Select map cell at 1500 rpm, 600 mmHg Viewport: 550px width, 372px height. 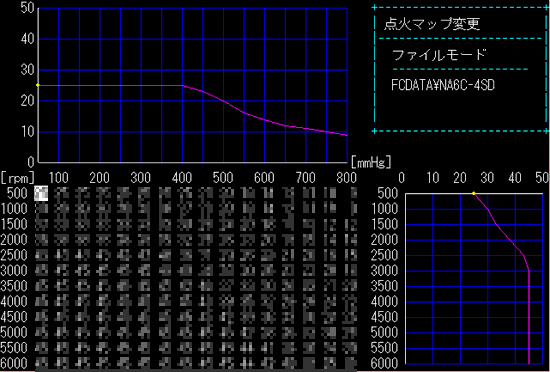268,224
